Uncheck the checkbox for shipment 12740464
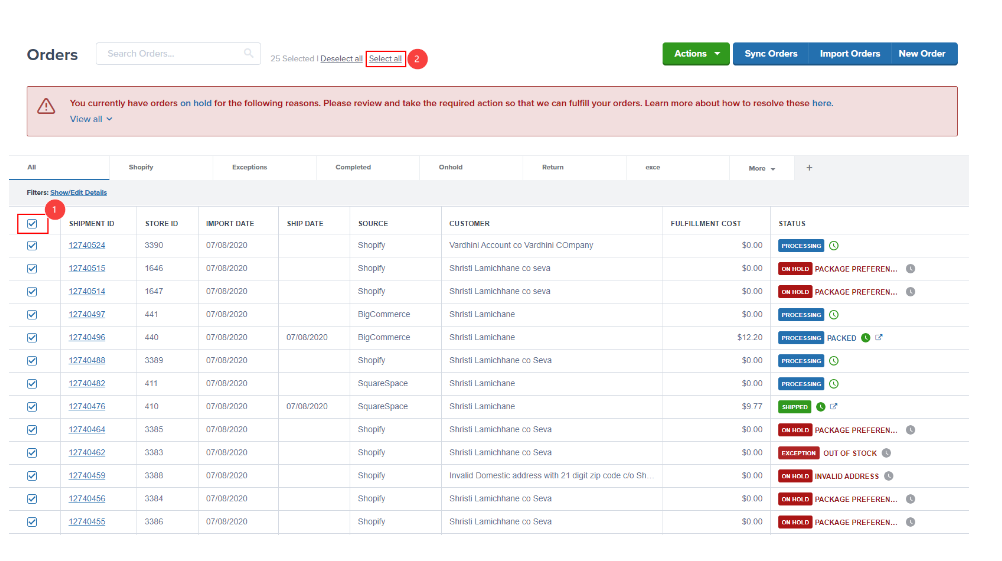 coord(32,429)
